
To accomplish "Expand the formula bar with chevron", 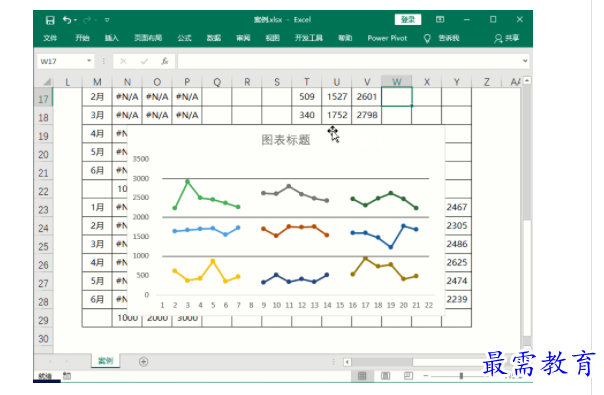I will point(525,61).
